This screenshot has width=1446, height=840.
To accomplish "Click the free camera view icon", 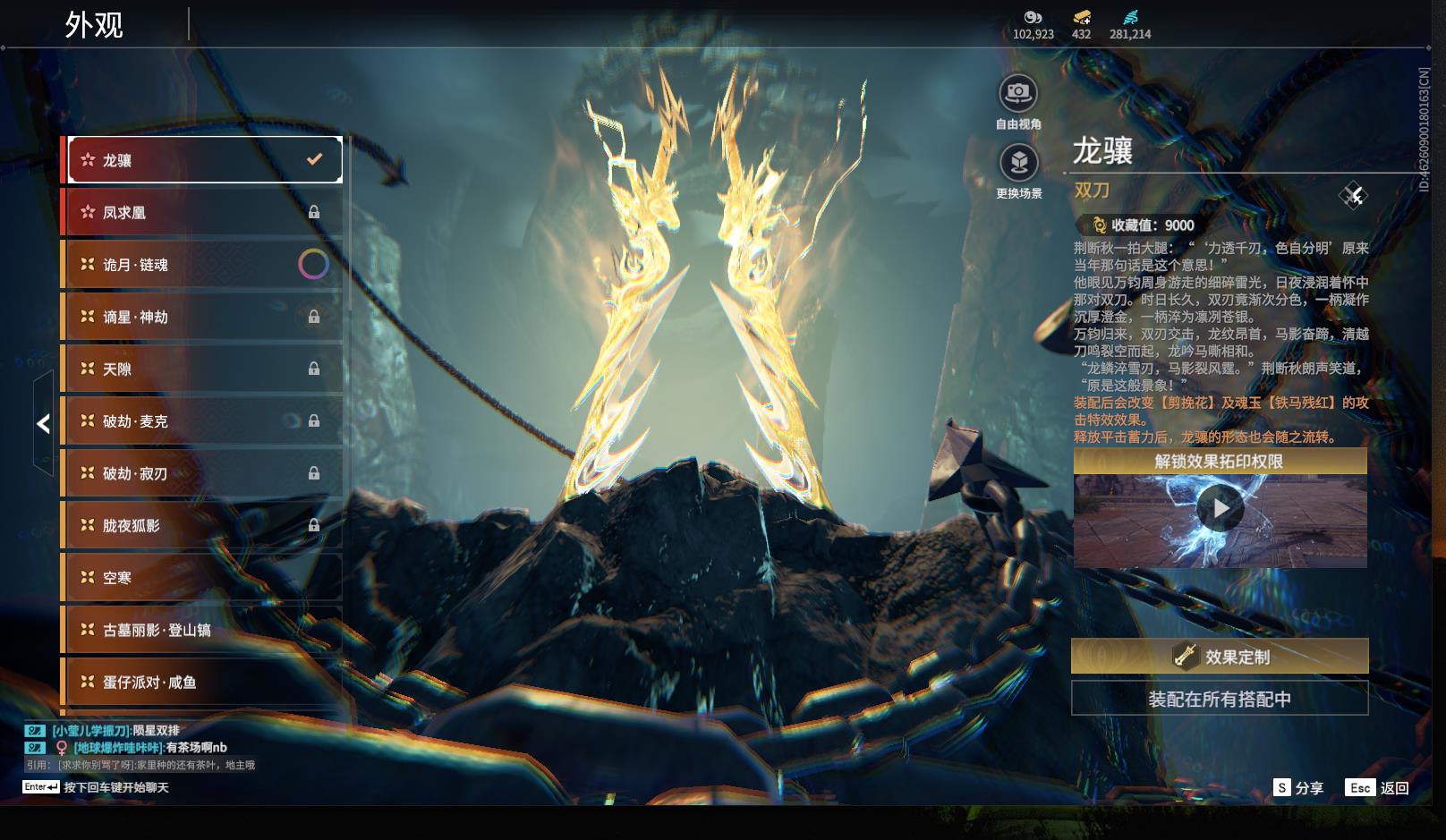I will point(1017,93).
